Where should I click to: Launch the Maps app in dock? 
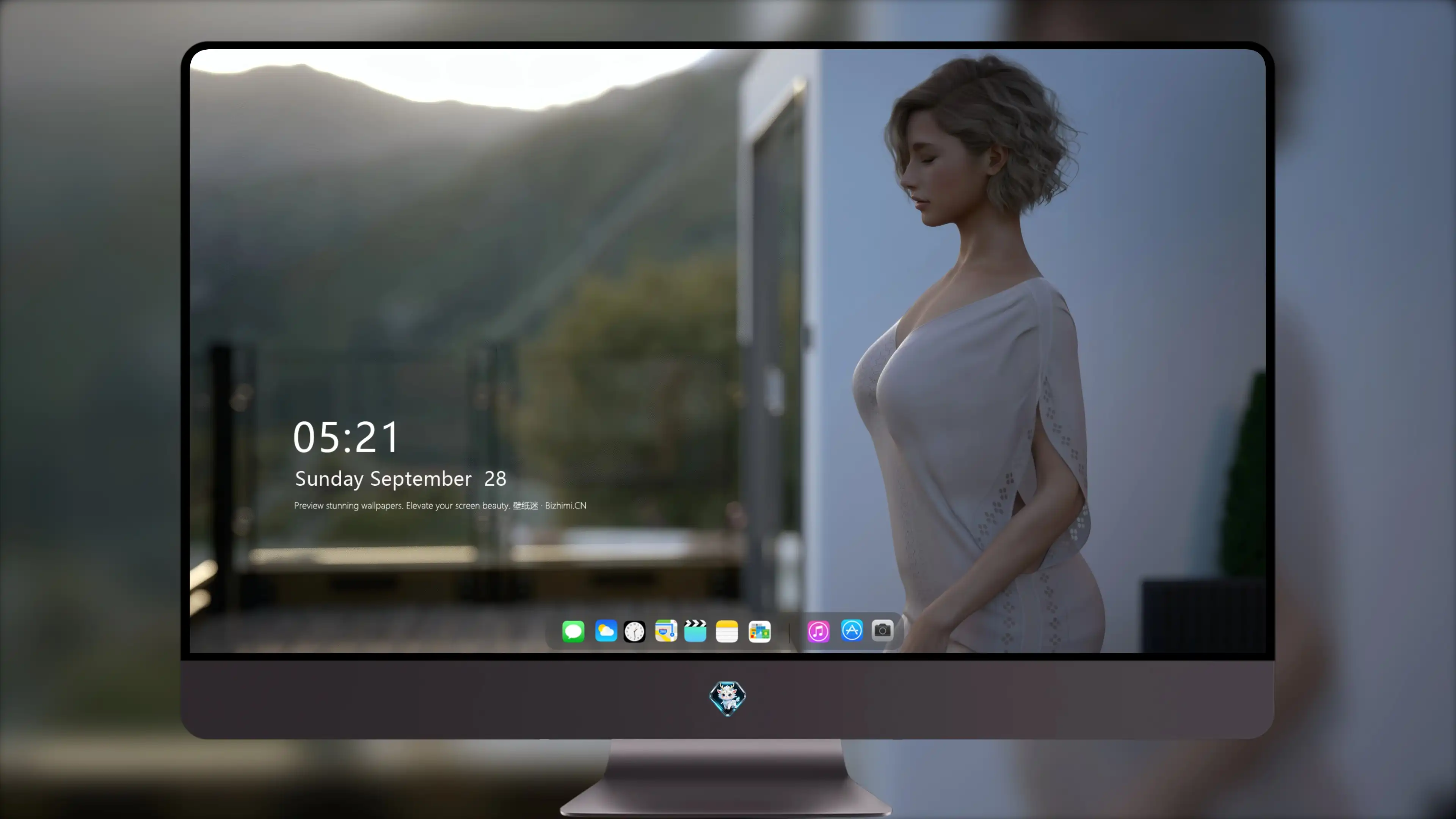tap(666, 631)
